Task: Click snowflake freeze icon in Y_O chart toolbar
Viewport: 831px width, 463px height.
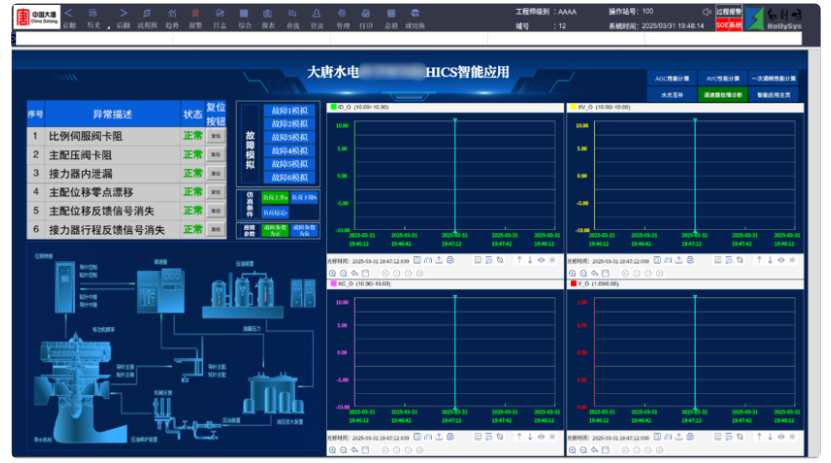Action: pyautogui.click(x=792, y=437)
